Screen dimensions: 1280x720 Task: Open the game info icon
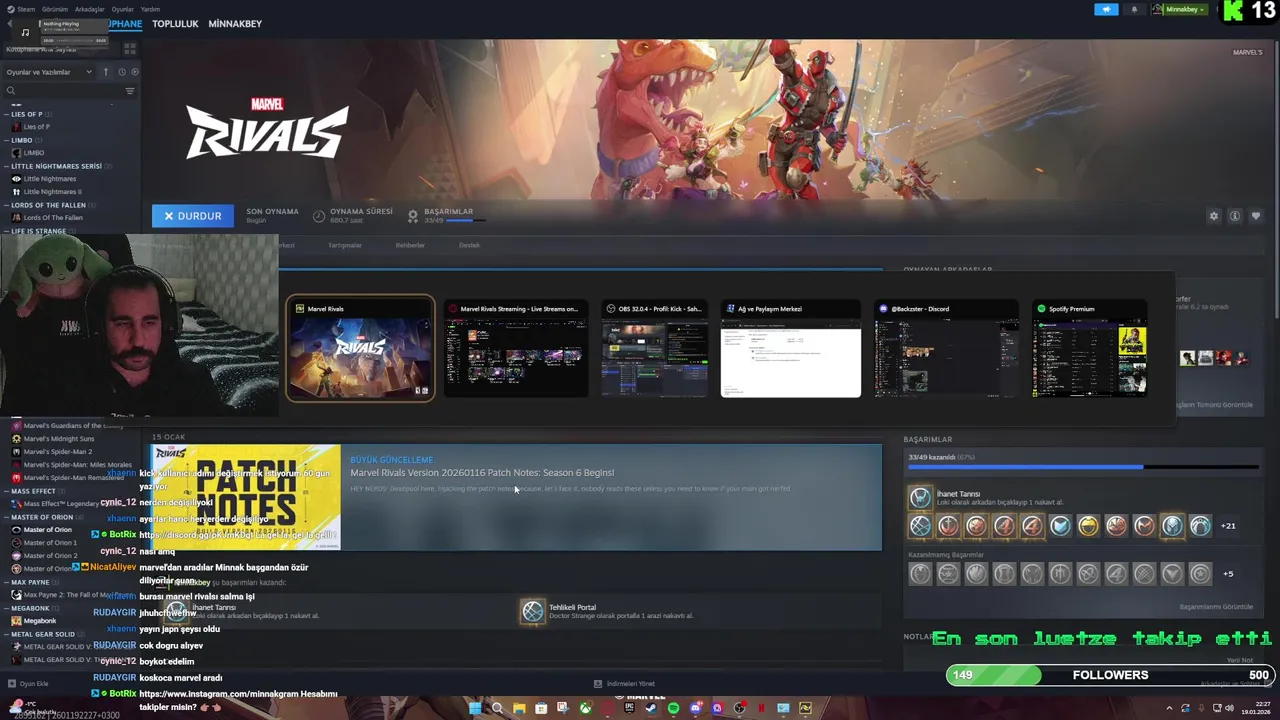click(x=1235, y=216)
